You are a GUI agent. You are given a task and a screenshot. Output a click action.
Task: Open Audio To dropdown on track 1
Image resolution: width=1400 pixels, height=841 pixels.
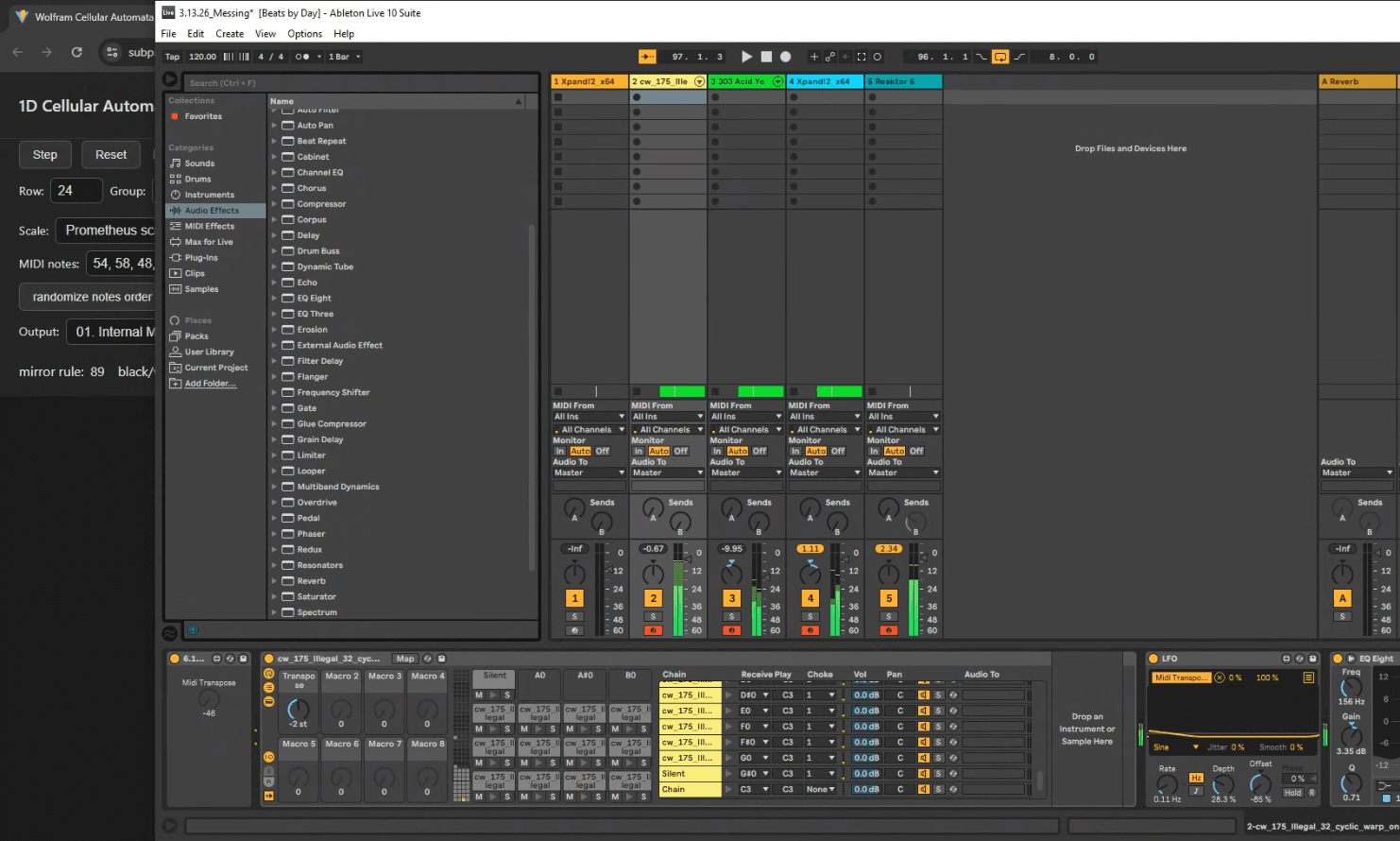coord(589,472)
